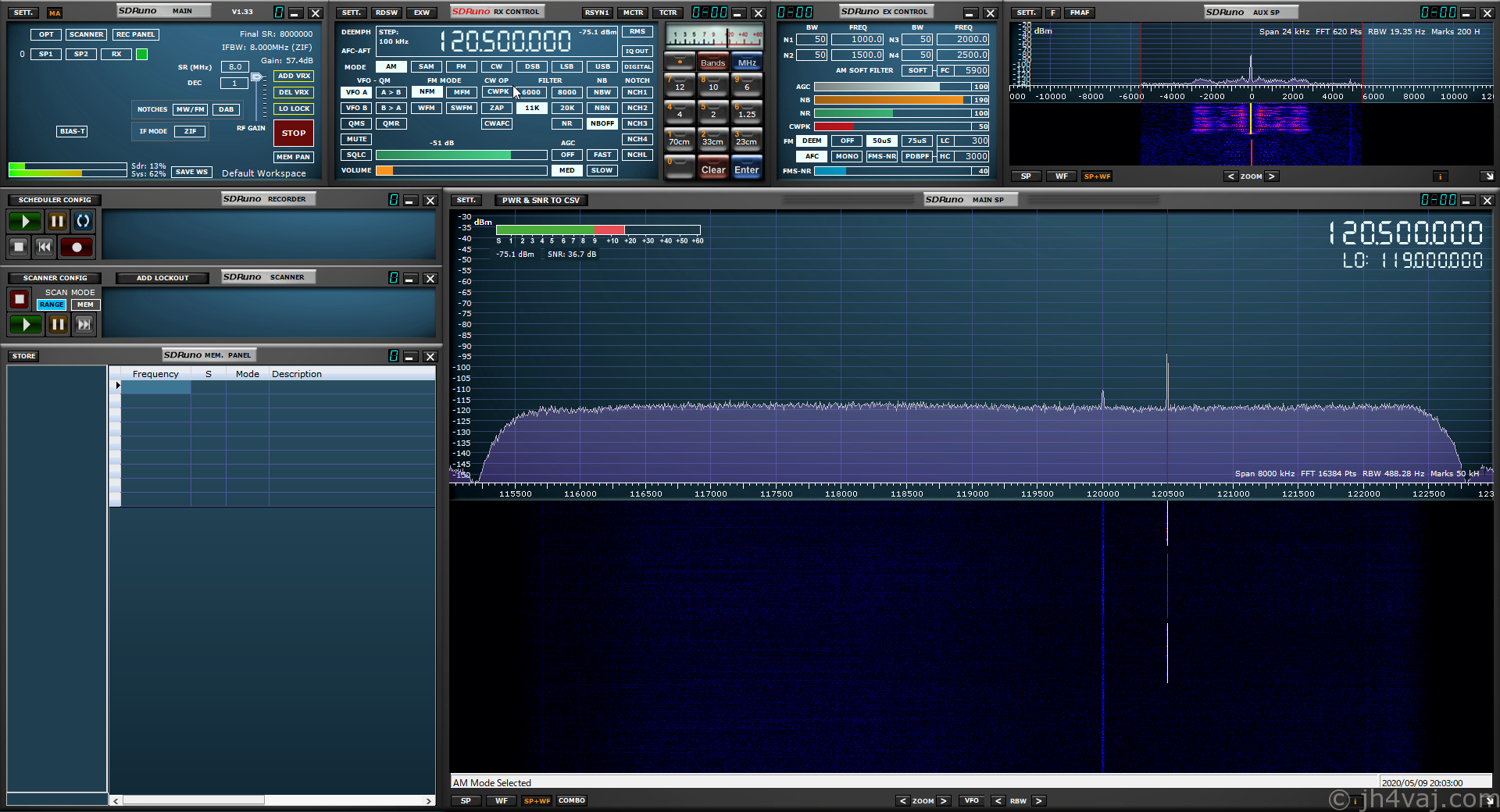Start recording with red record button
Viewport: 1500px width, 812px height.
pyautogui.click(x=77, y=248)
